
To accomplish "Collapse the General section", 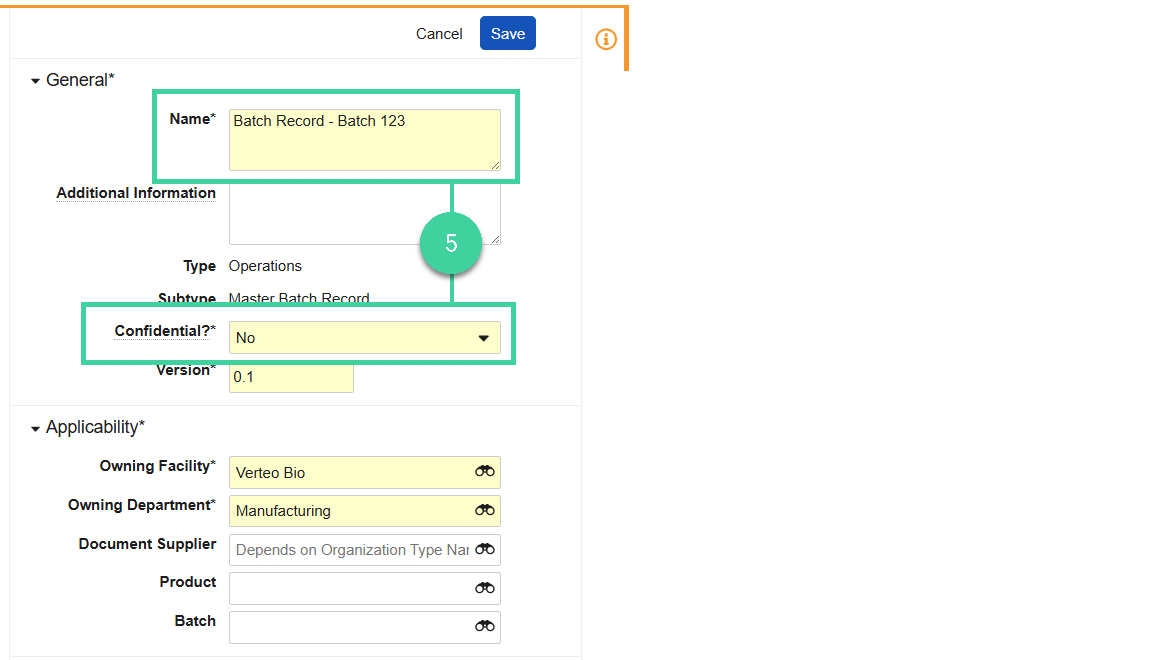I will click(35, 81).
